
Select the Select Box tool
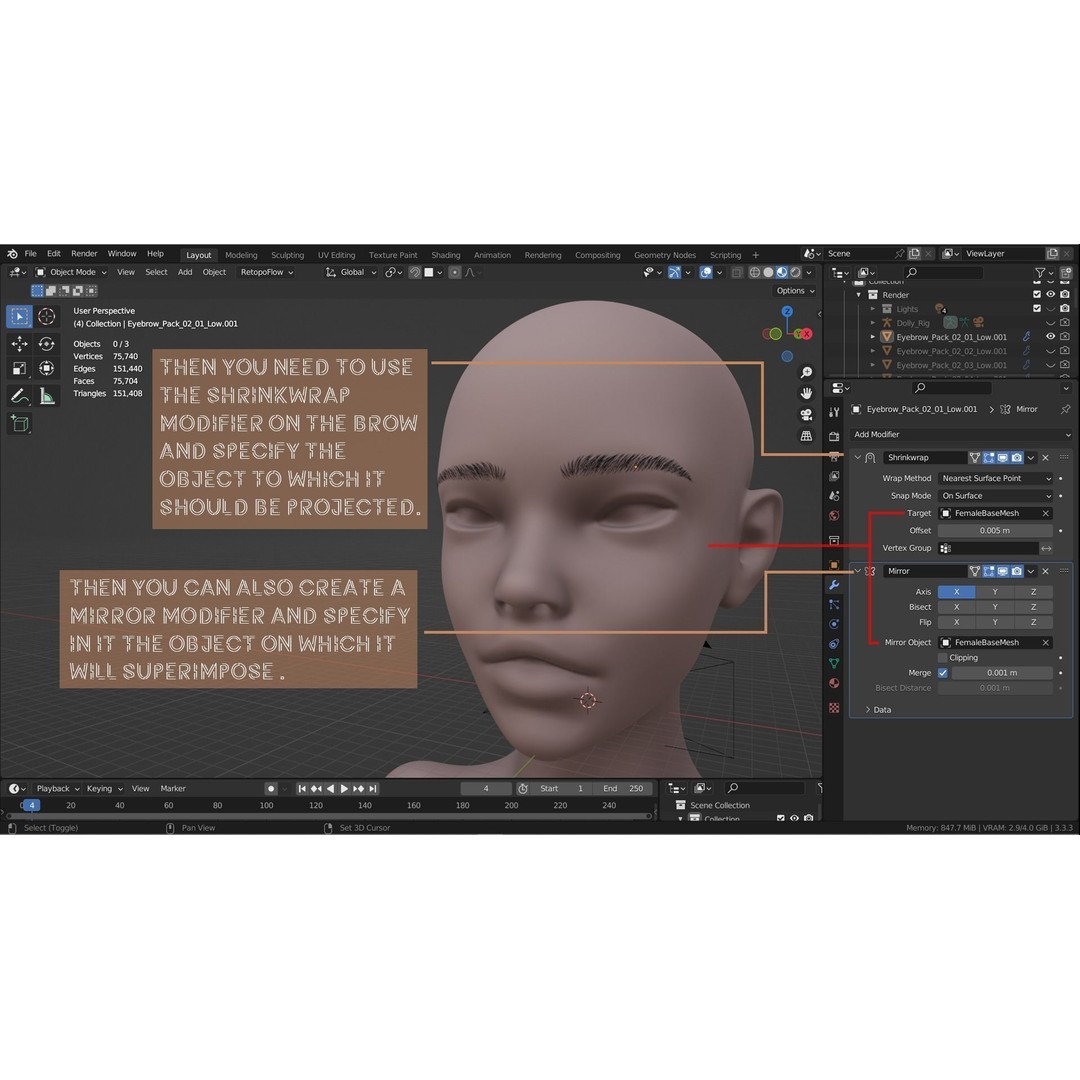19,316
